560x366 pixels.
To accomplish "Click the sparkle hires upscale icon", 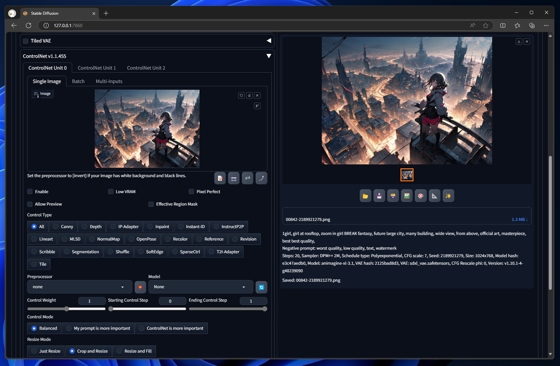I will click(448, 196).
